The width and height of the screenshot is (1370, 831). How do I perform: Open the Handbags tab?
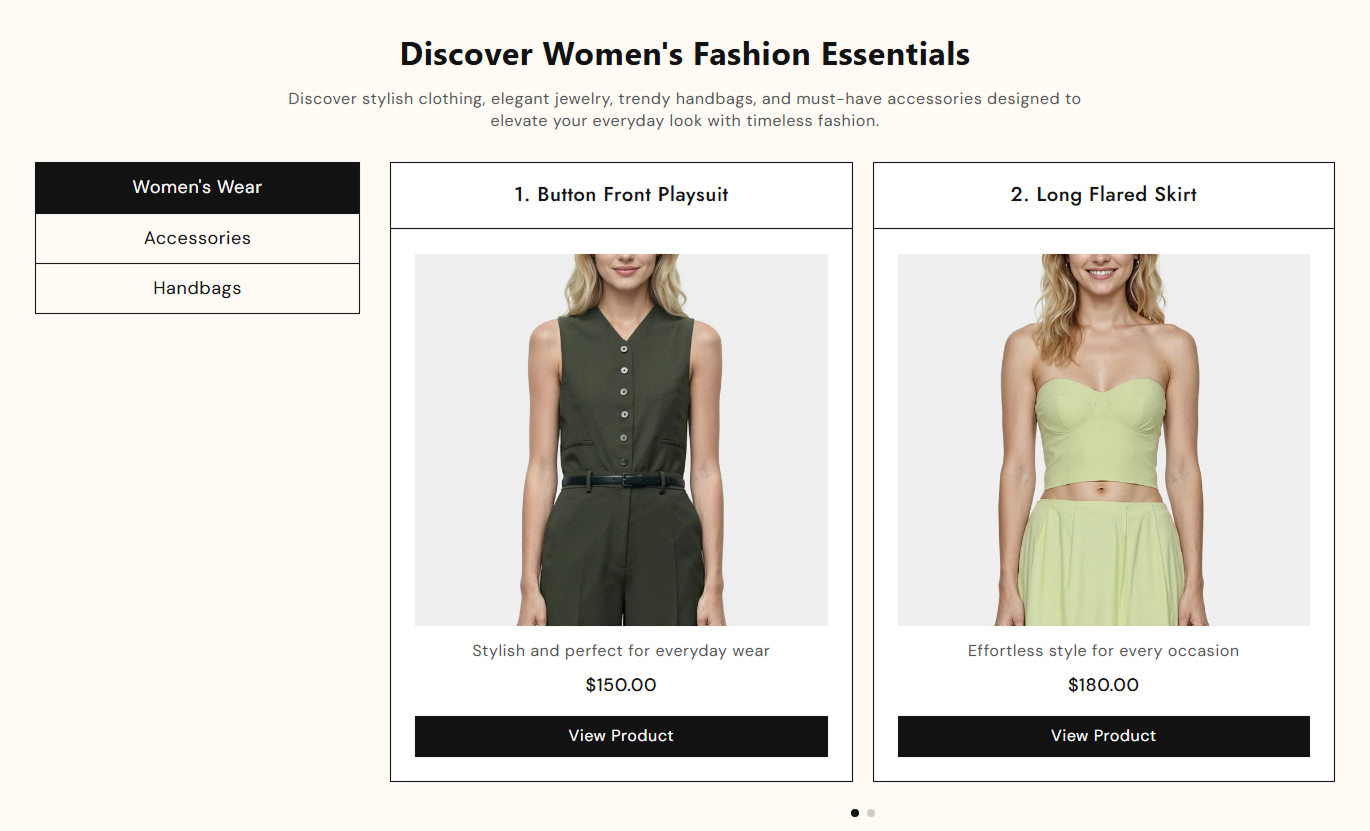197,288
